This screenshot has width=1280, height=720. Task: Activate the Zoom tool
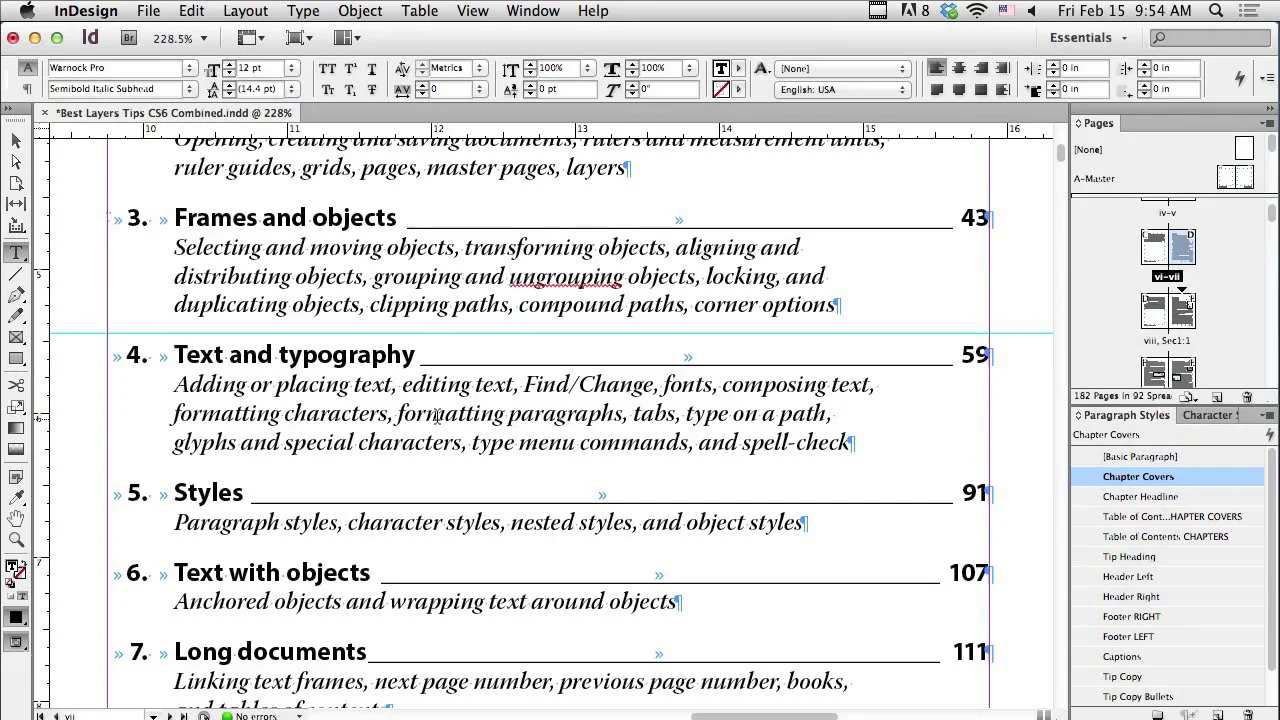point(16,540)
